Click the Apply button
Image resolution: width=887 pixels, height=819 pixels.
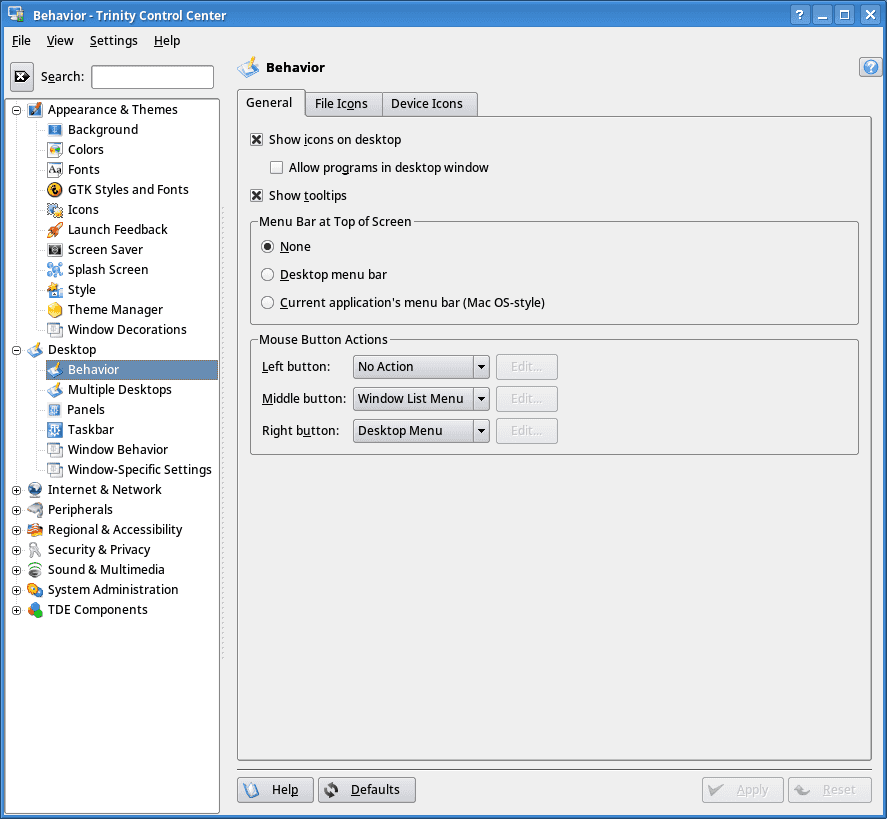[x=743, y=790]
